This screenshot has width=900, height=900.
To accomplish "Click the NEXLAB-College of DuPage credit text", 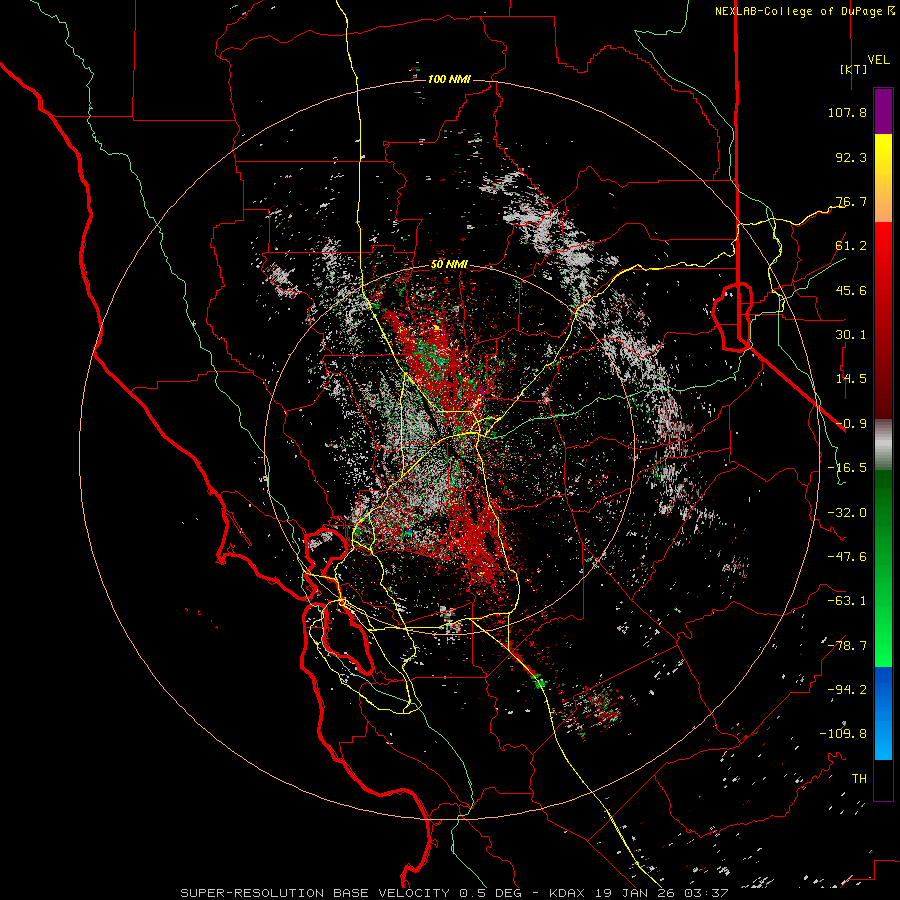I will tap(798, 11).
